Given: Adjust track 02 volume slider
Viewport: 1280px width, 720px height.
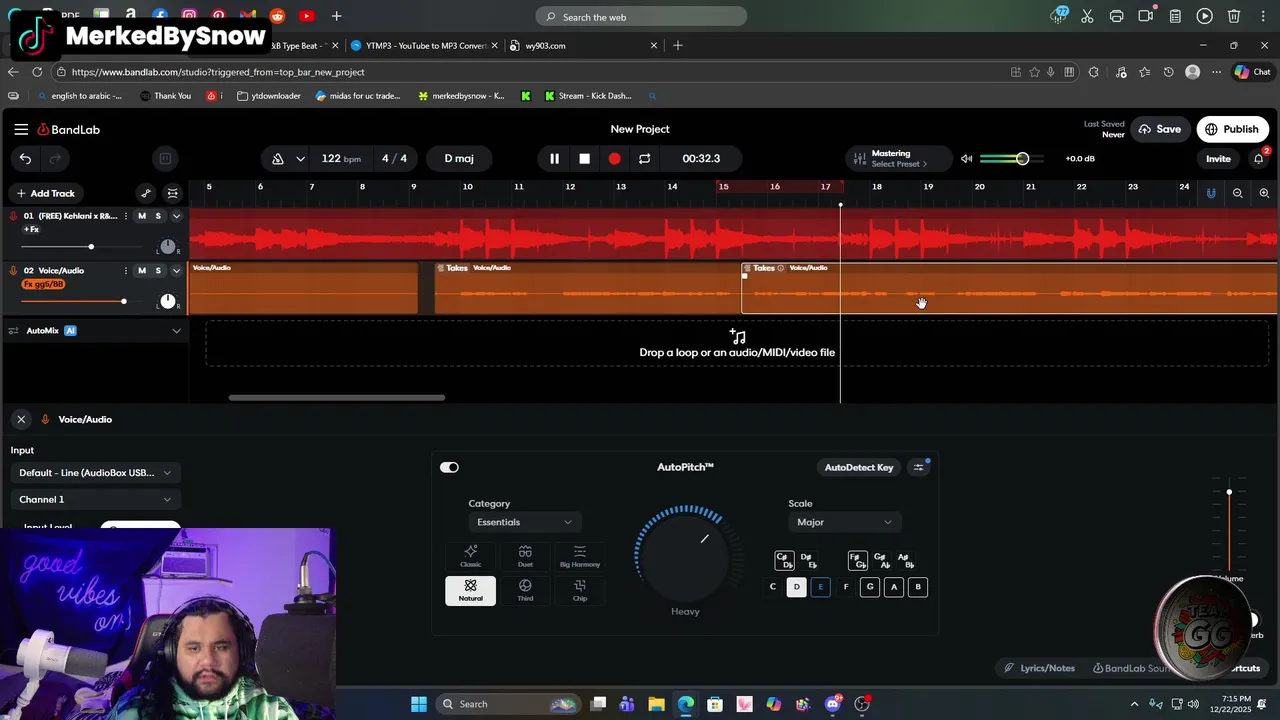Looking at the screenshot, I should tap(124, 301).
